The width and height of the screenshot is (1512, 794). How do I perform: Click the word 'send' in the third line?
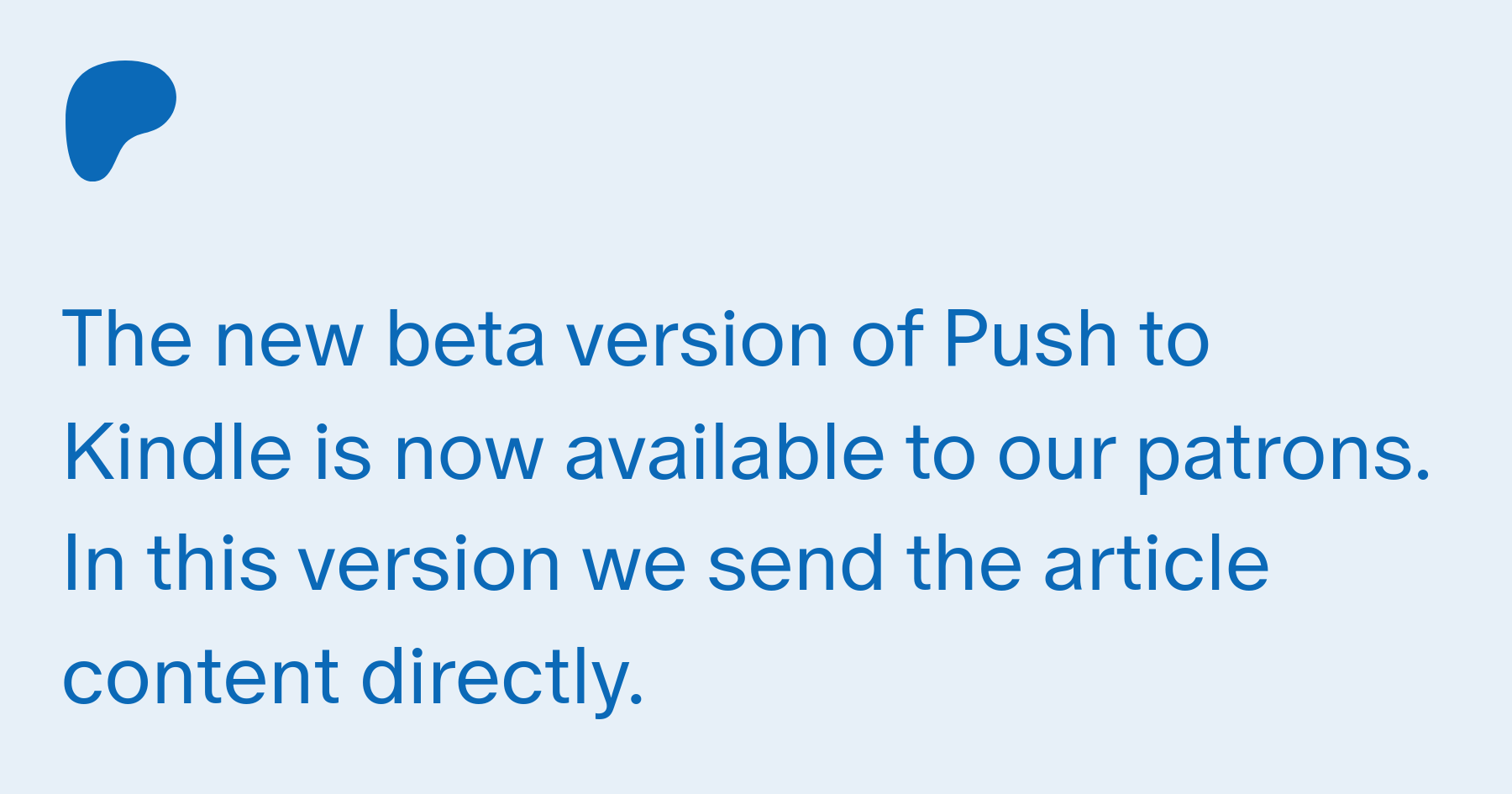[796, 563]
